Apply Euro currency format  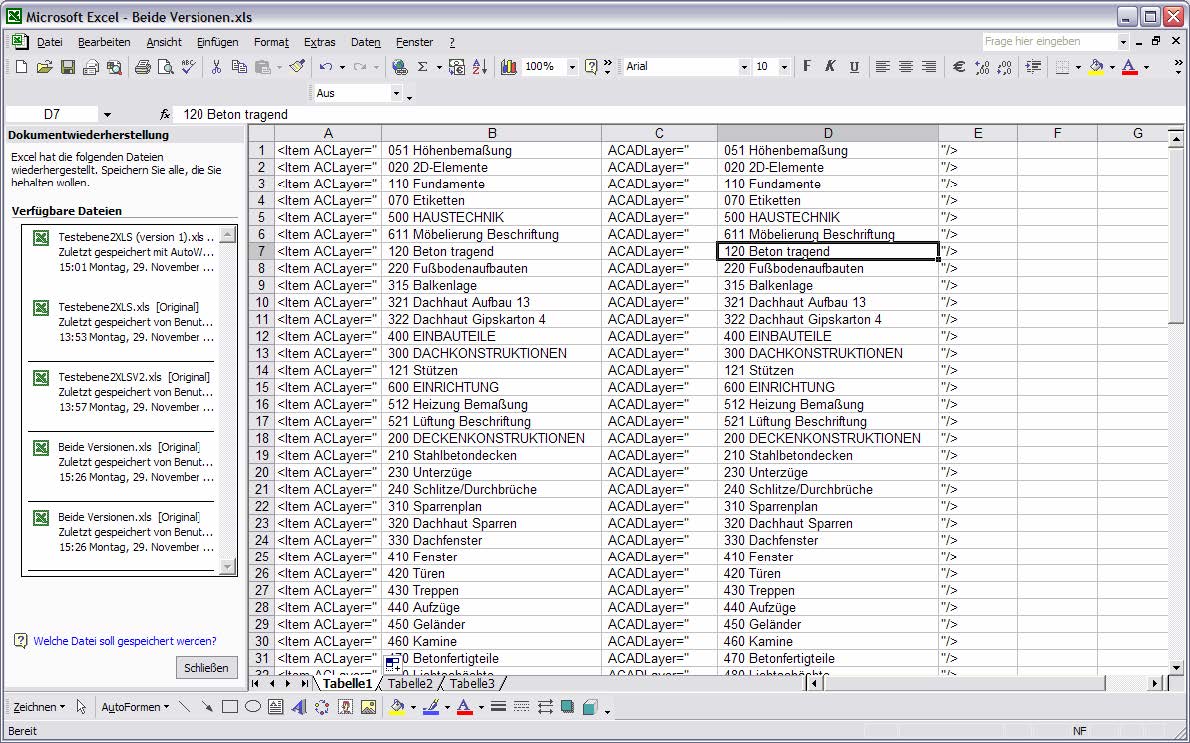tap(959, 68)
